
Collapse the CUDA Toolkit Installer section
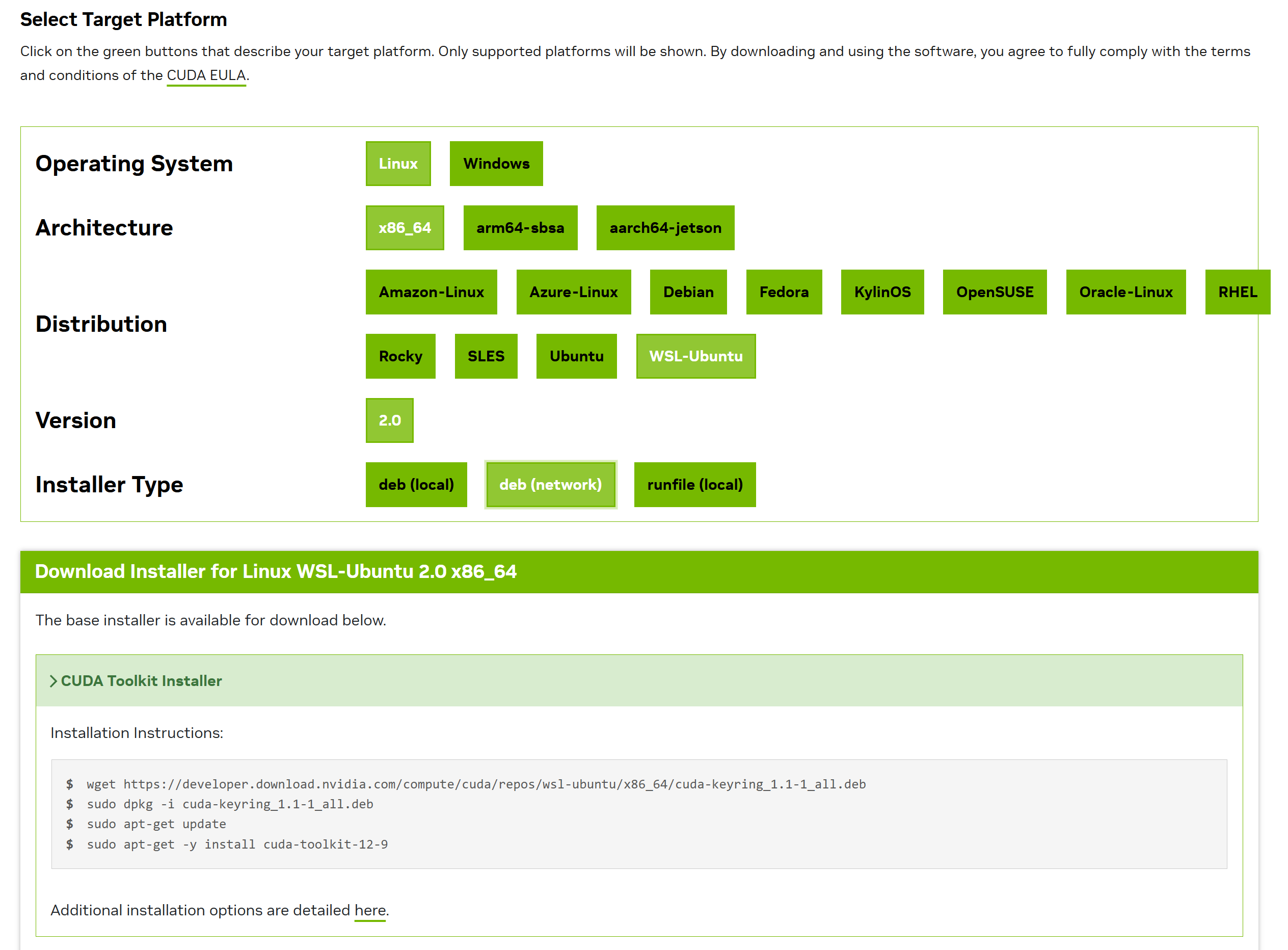pos(136,680)
